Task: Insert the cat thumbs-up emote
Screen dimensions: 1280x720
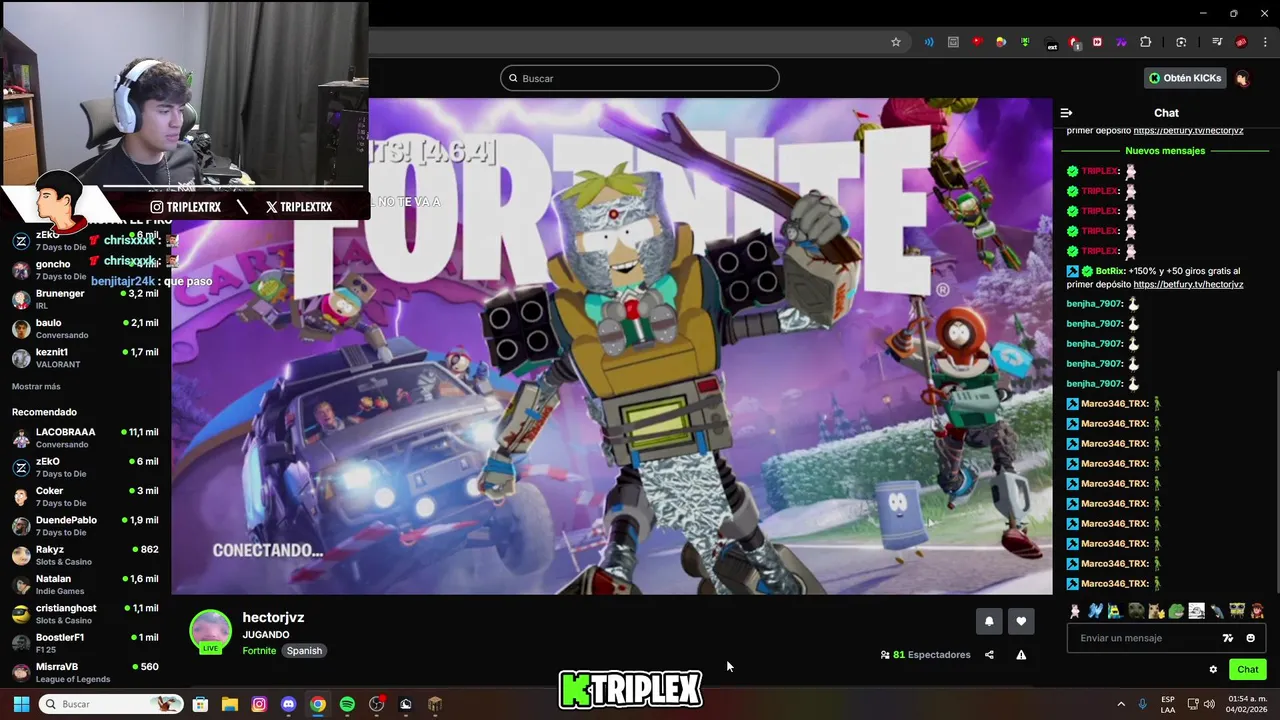Action: coord(1155,612)
